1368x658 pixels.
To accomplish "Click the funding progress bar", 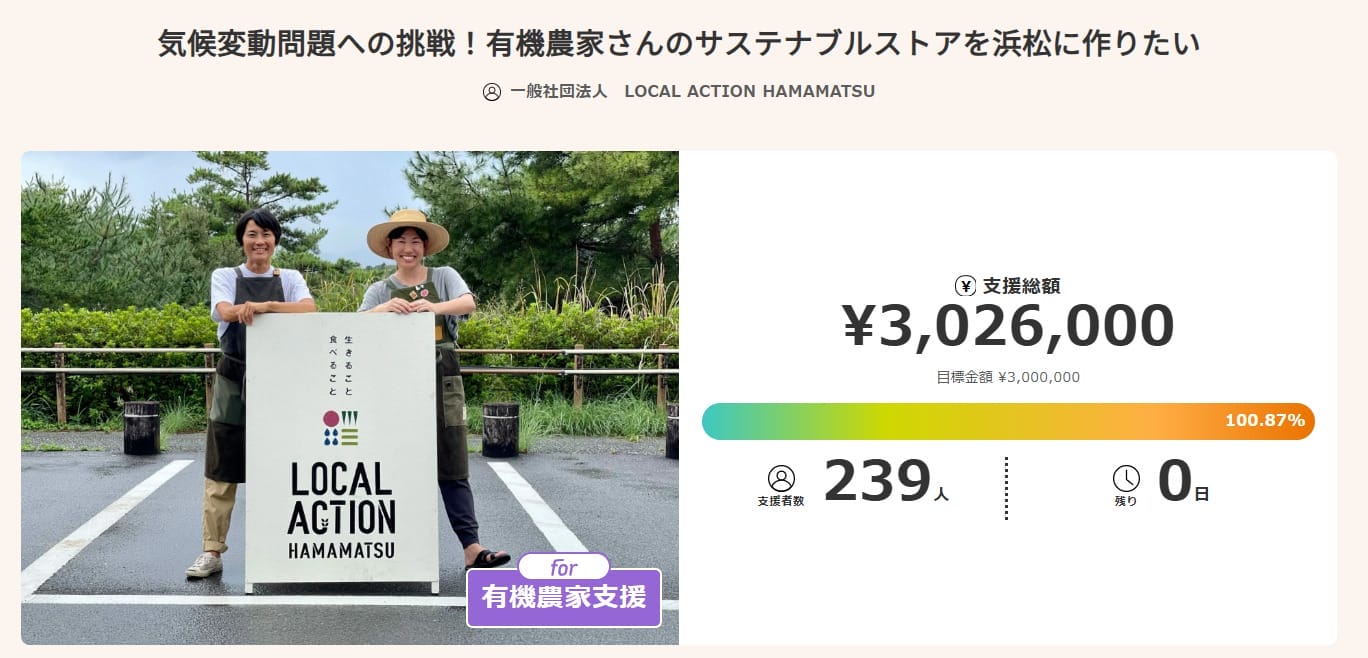I will 1008,421.
